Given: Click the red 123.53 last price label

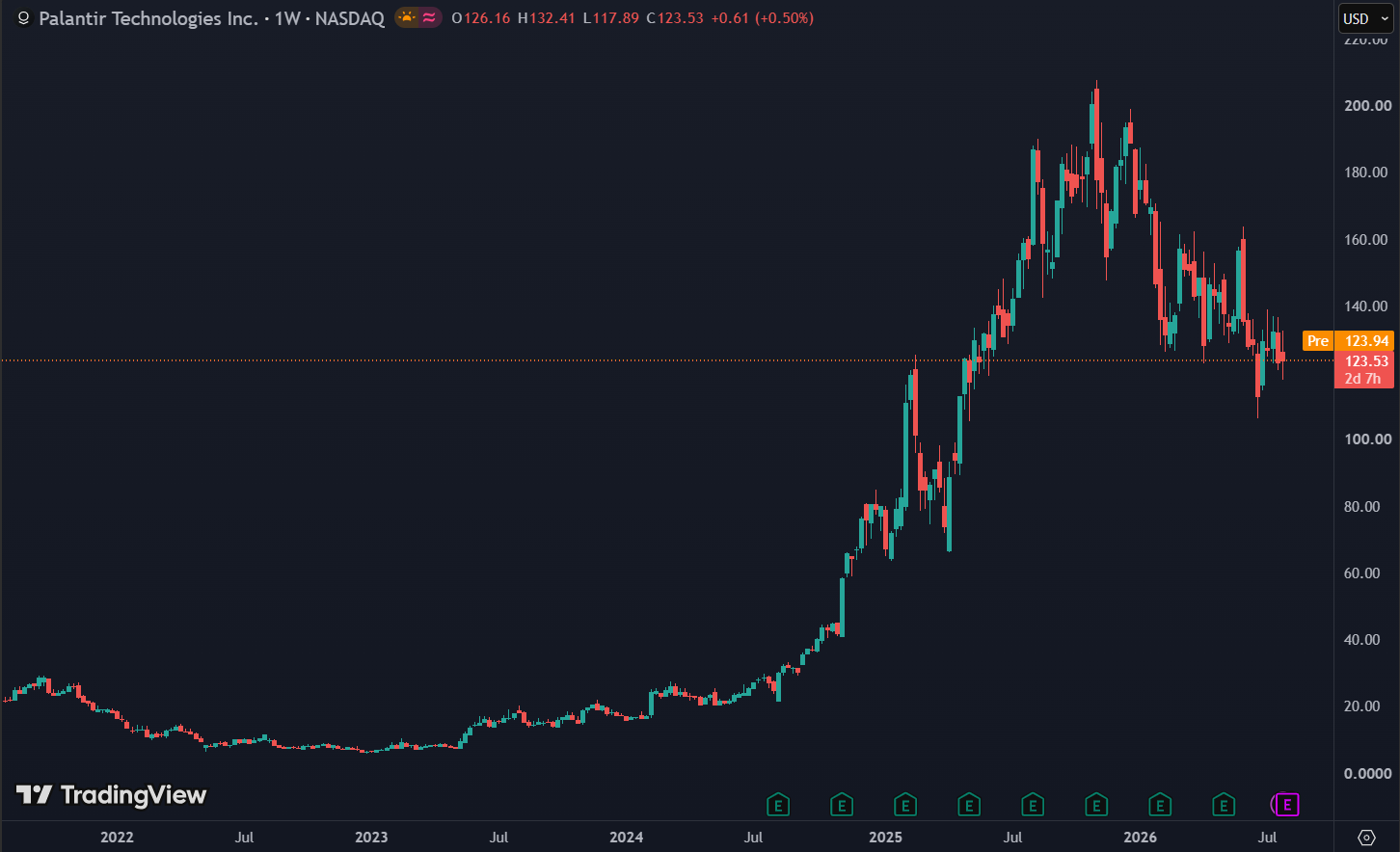Looking at the screenshot, I should (1366, 361).
